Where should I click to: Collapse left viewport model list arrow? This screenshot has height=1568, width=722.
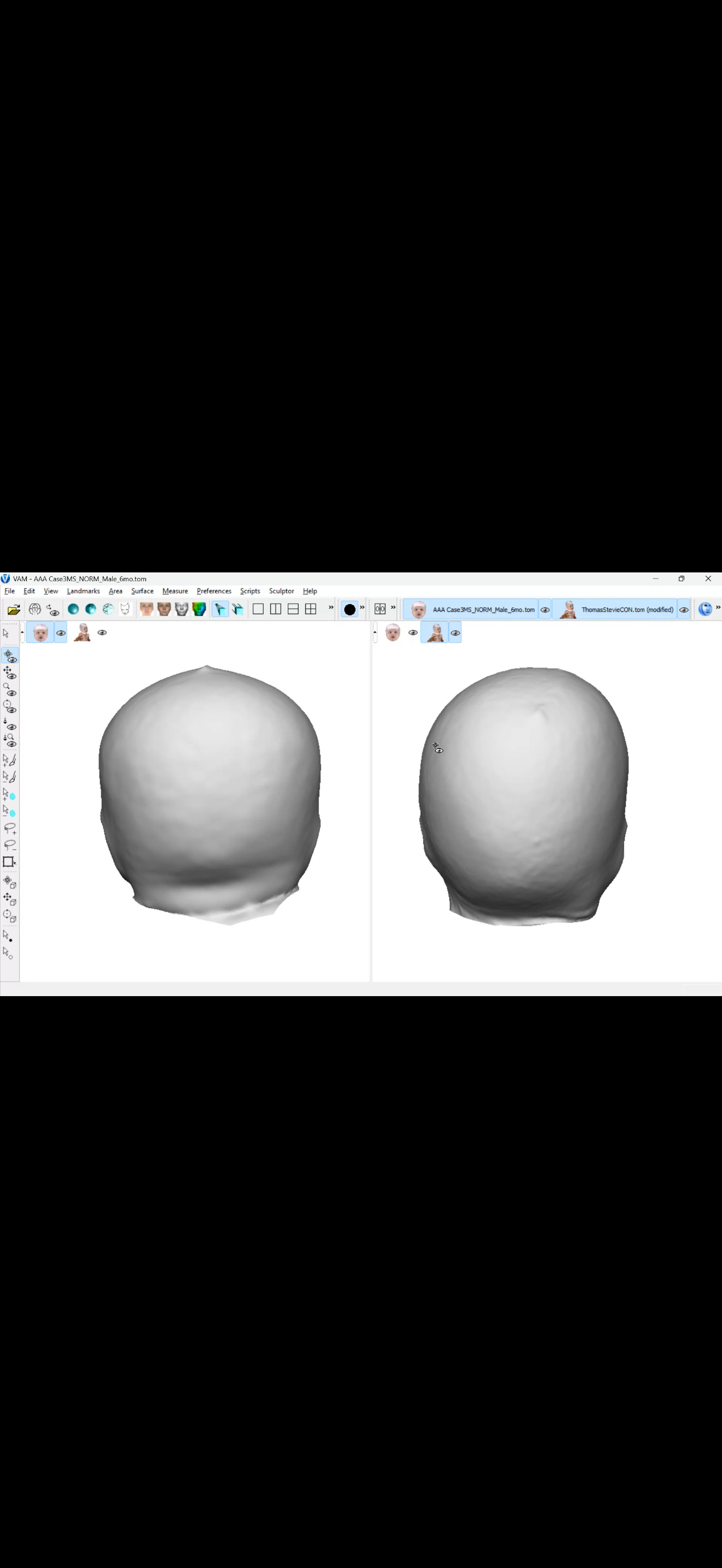pos(22,633)
